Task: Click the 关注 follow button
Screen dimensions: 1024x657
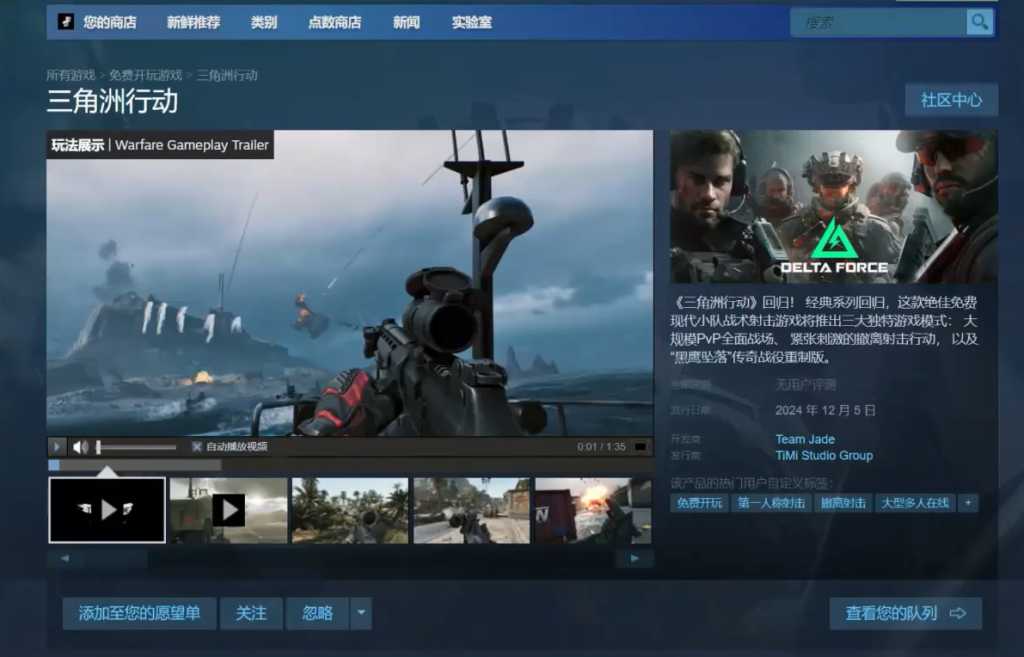Action: tap(251, 613)
